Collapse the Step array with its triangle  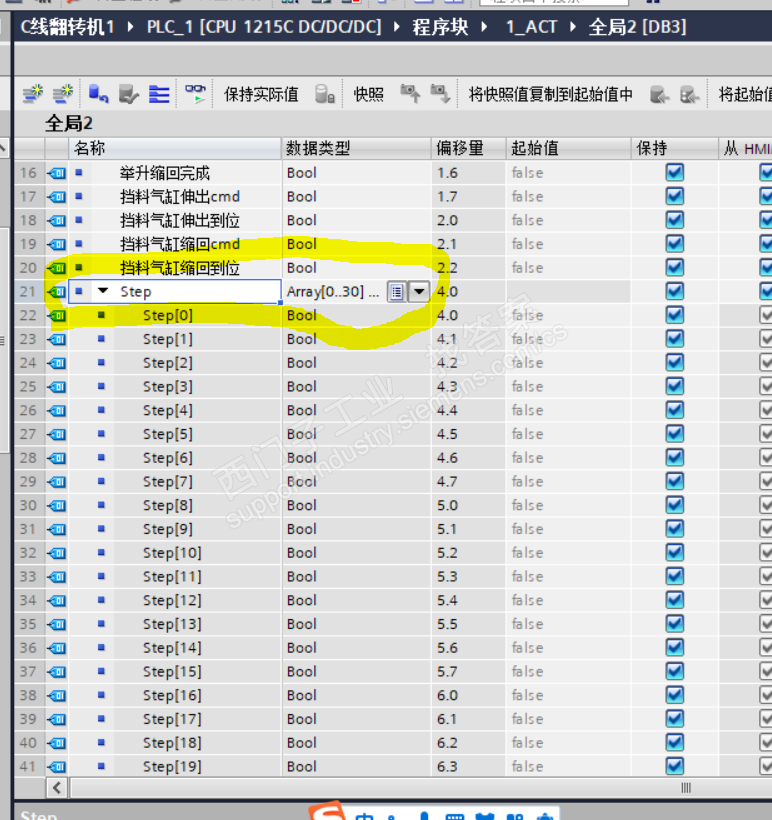[x=103, y=291]
